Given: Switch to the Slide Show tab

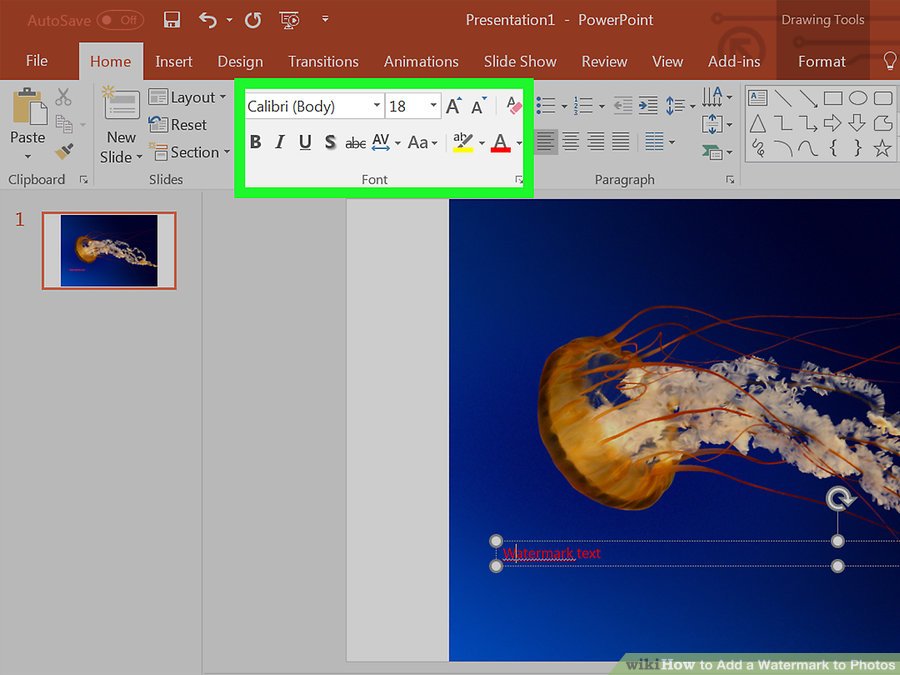Looking at the screenshot, I should [520, 61].
